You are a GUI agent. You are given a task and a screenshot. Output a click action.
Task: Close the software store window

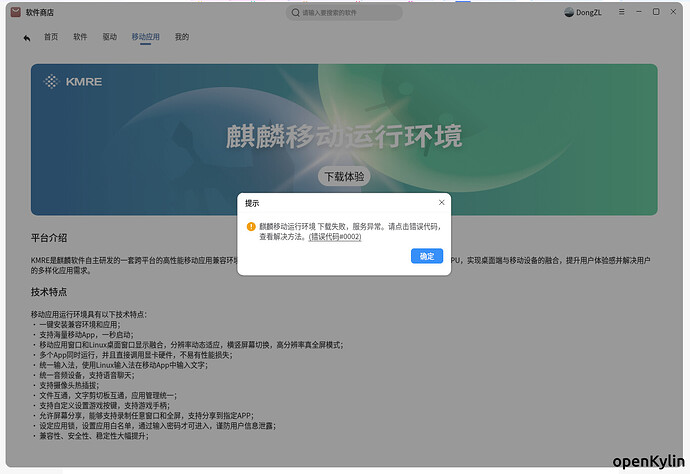coord(673,12)
